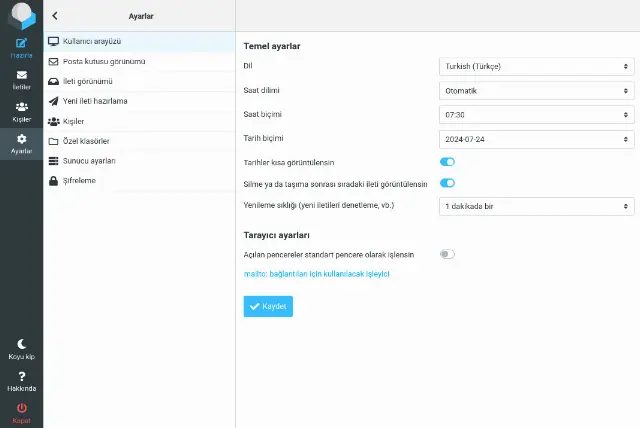
Task: Click the Saat biçimi label
Action: click(x=262, y=114)
